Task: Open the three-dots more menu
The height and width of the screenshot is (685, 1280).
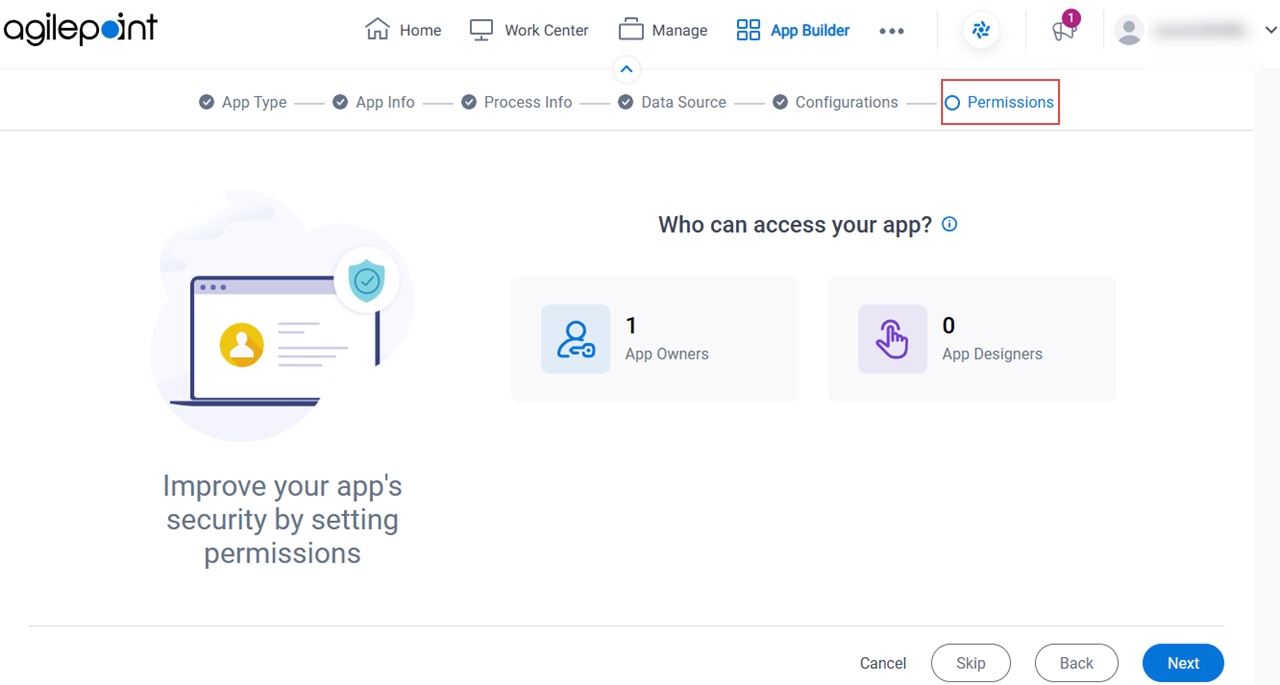Action: (x=891, y=31)
